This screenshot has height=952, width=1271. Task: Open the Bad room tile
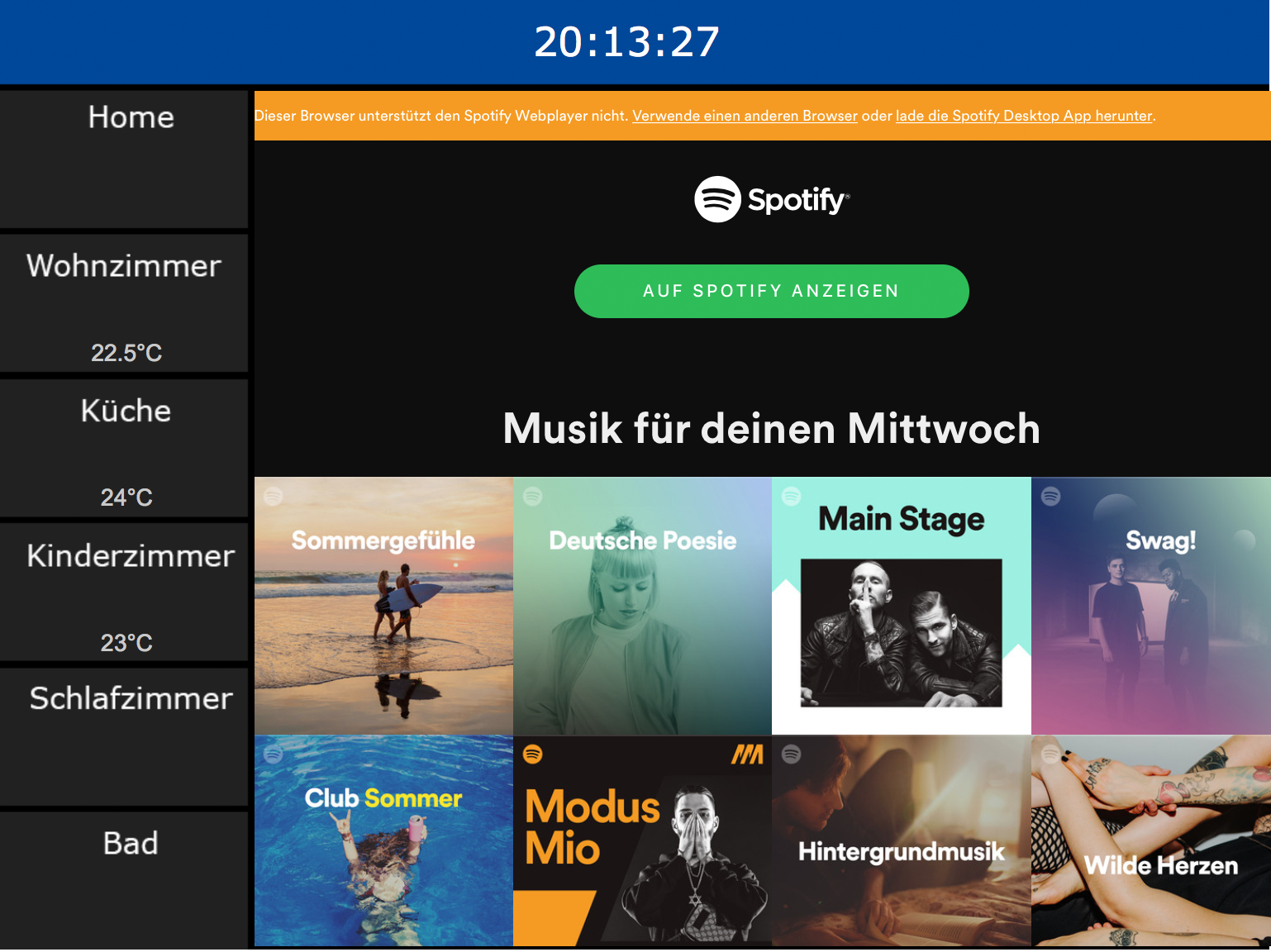coord(124,881)
